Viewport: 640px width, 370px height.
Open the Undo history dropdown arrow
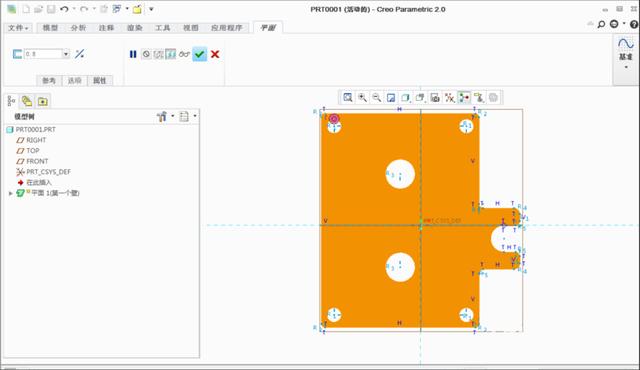coord(74,9)
